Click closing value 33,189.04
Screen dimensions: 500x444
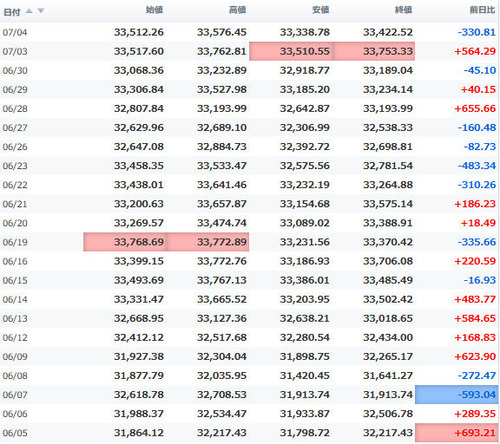pyautogui.click(x=388, y=70)
